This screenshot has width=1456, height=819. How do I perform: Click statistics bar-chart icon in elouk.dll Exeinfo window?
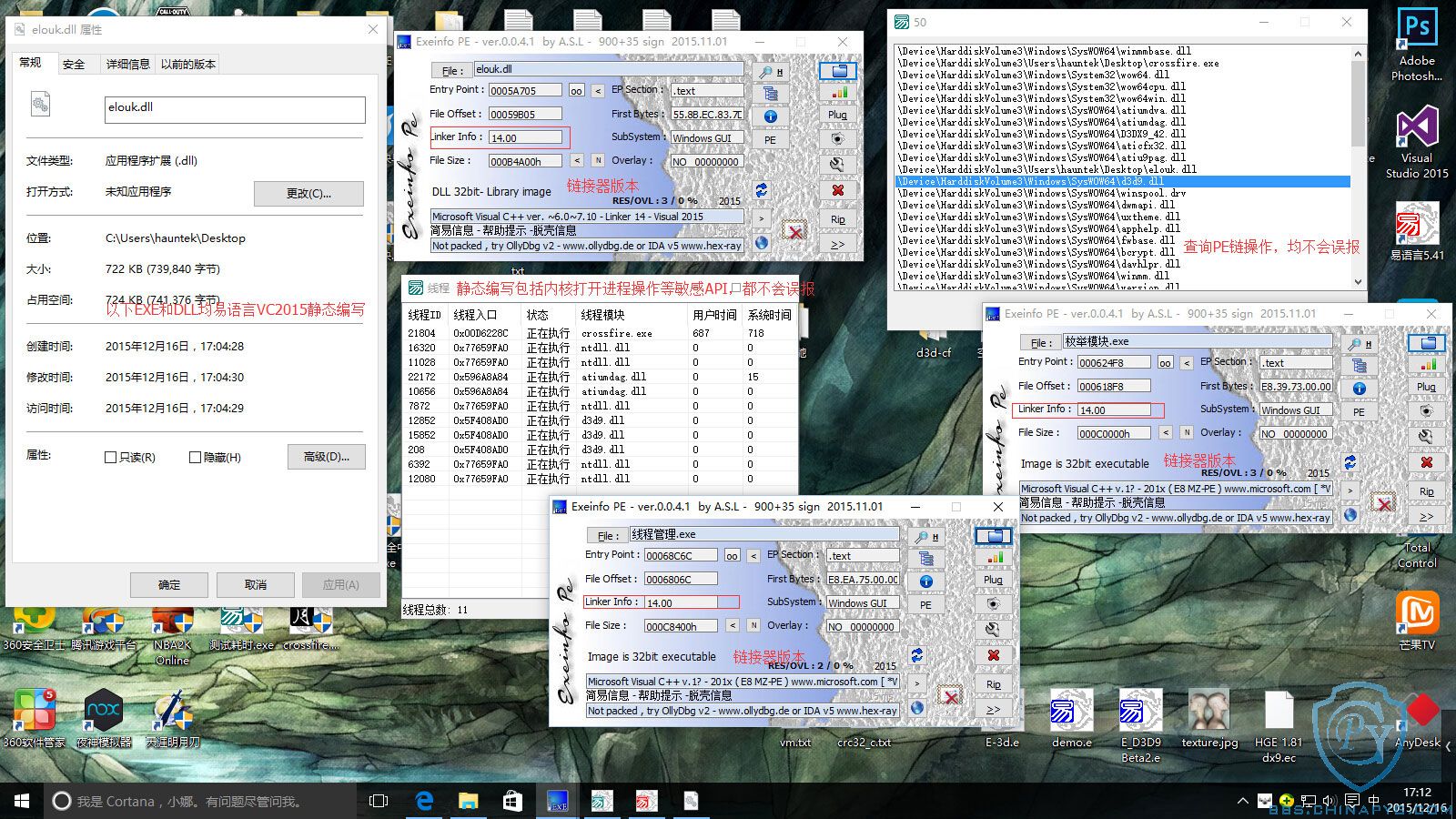(x=838, y=93)
